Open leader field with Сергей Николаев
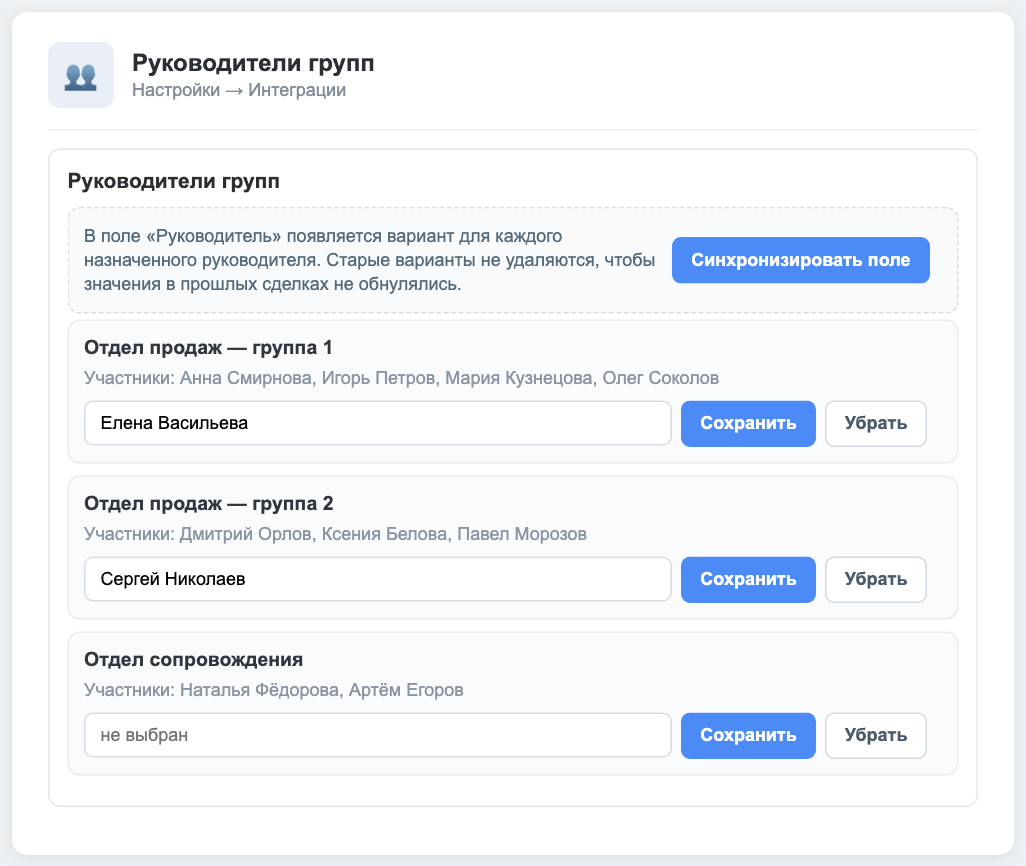Viewport: 1026px width, 866px height. (x=378, y=579)
